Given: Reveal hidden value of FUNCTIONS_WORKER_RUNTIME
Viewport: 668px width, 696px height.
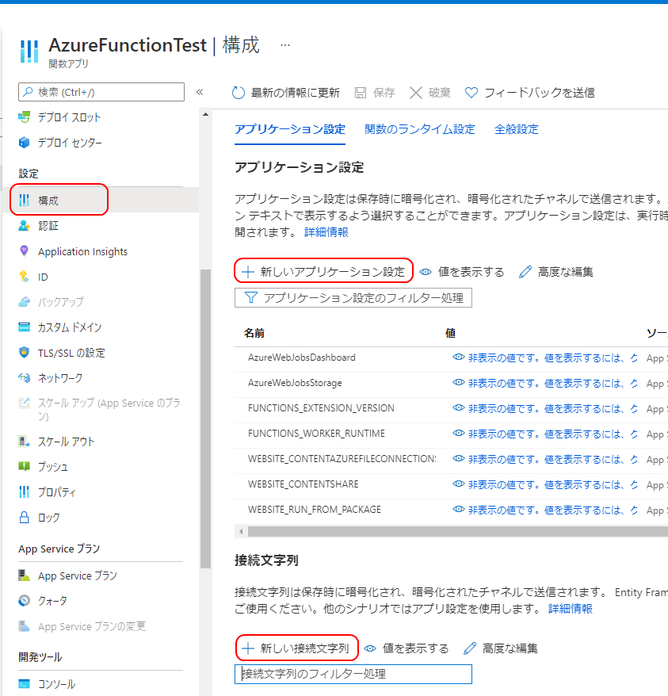Looking at the screenshot, I should [x=545, y=434].
